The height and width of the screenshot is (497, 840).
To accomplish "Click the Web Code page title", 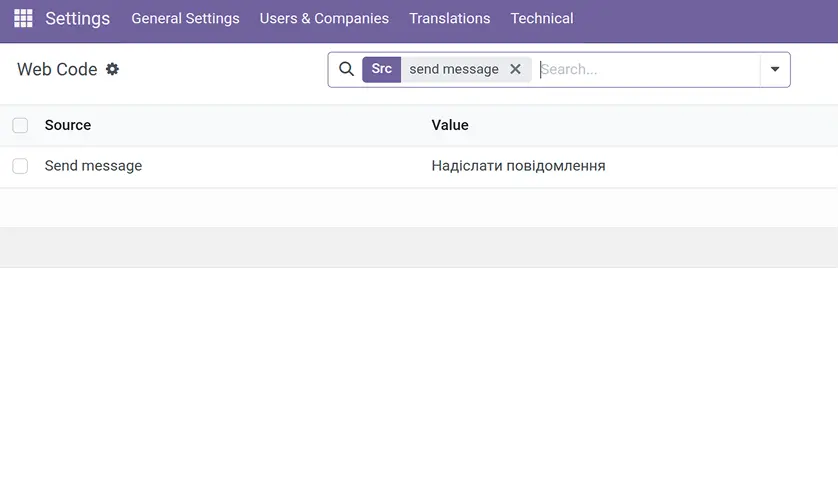I will (x=57, y=69).
